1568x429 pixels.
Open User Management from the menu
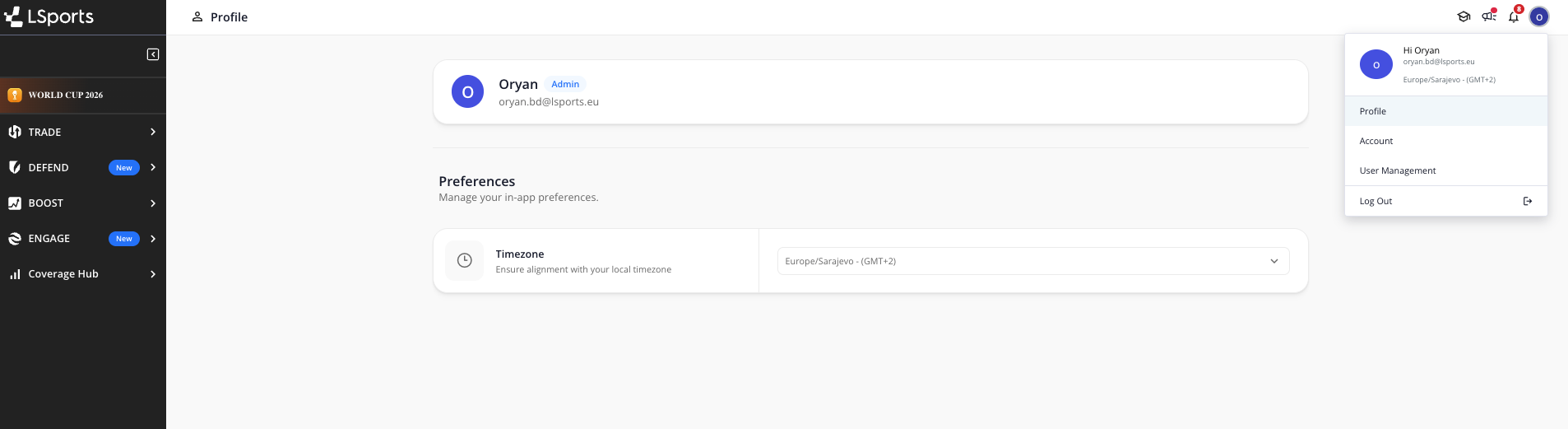[1446, 170]
